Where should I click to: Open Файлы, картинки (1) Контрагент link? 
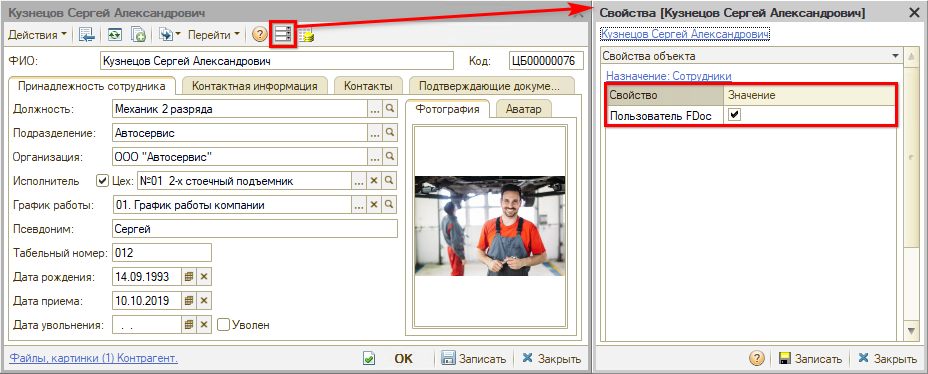click(x=94, y=358)
